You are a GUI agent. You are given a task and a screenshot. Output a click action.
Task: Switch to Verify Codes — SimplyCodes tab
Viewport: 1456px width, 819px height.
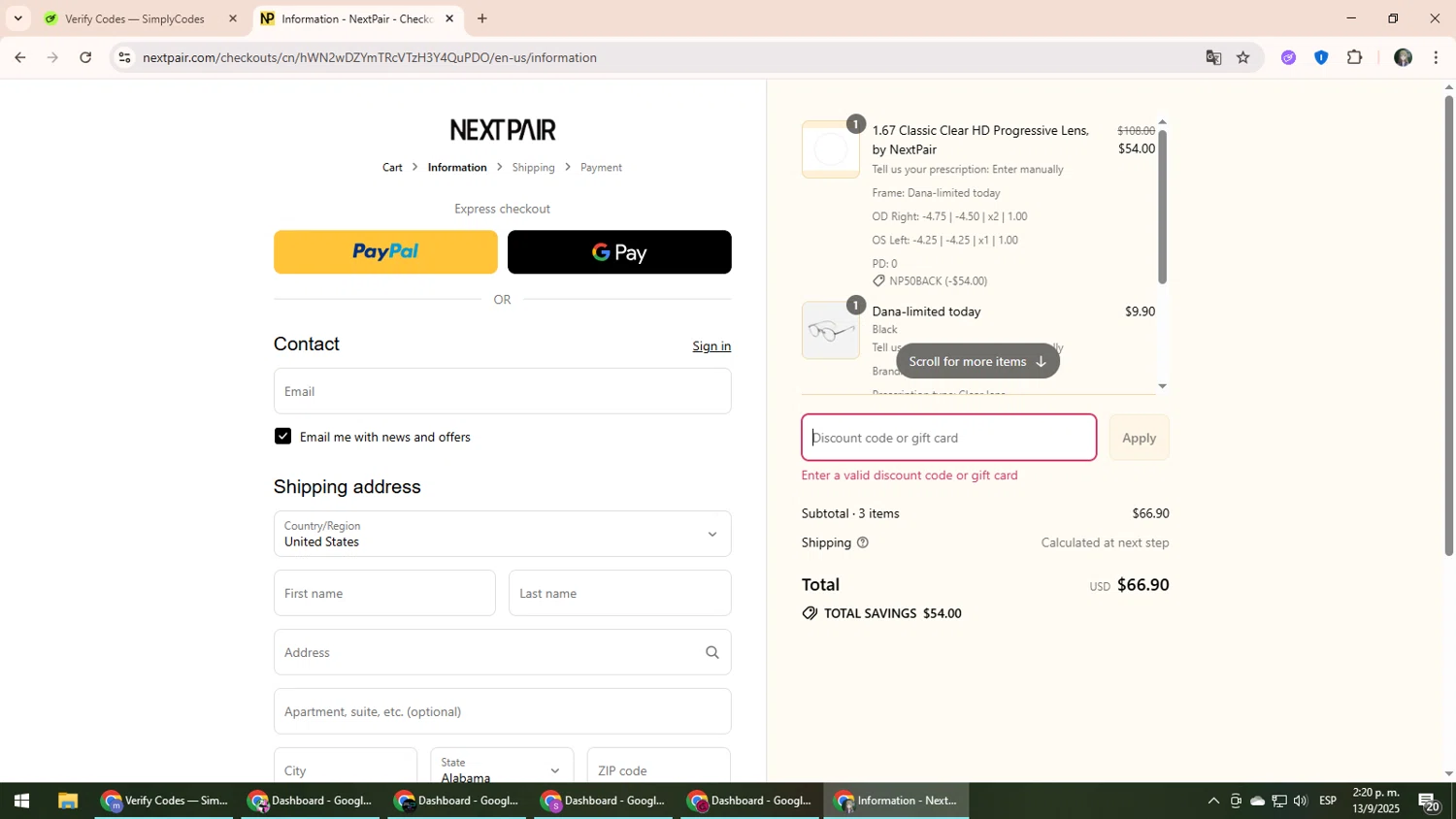tap(141, 18)
